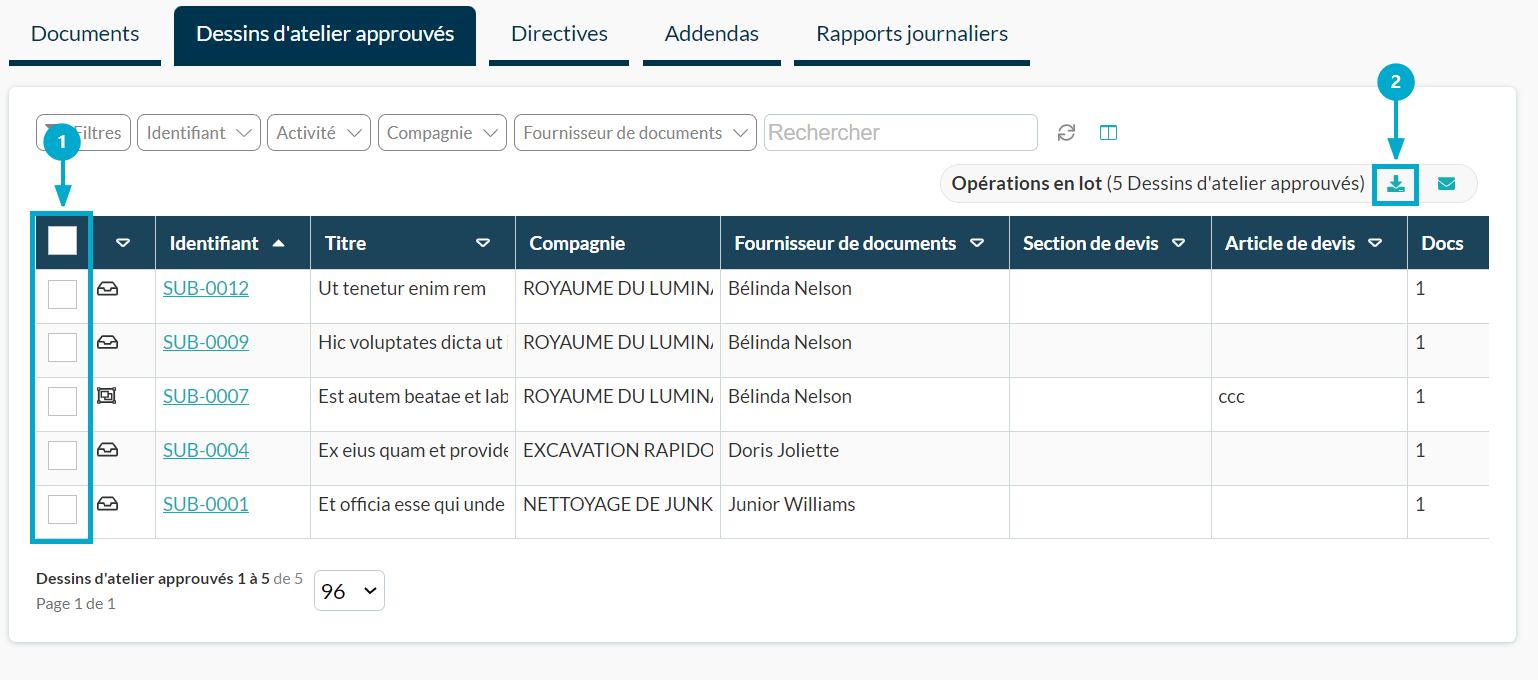The width and height of the screenshot is (1538, 680).
Task: Open type column header dropdown arrow
Action: point(123,243)
